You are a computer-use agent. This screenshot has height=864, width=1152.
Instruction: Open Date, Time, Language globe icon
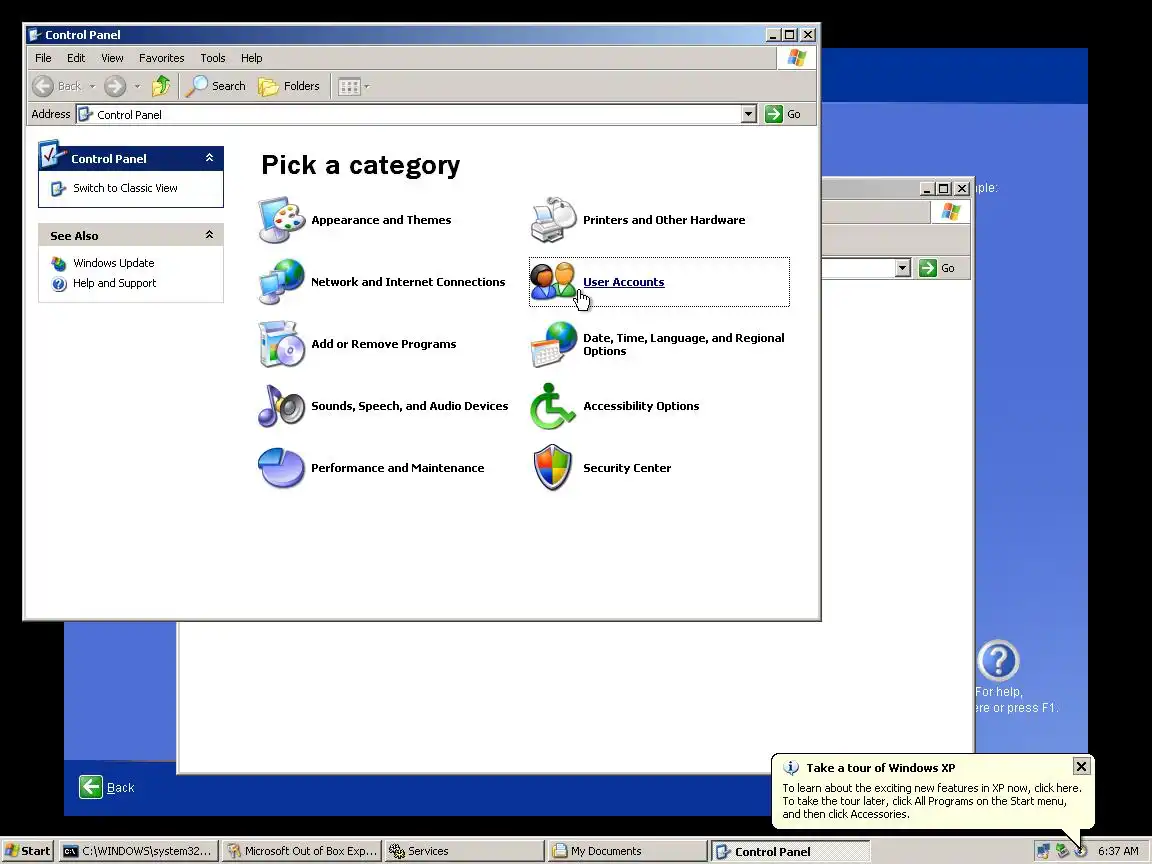coord(553,344)
